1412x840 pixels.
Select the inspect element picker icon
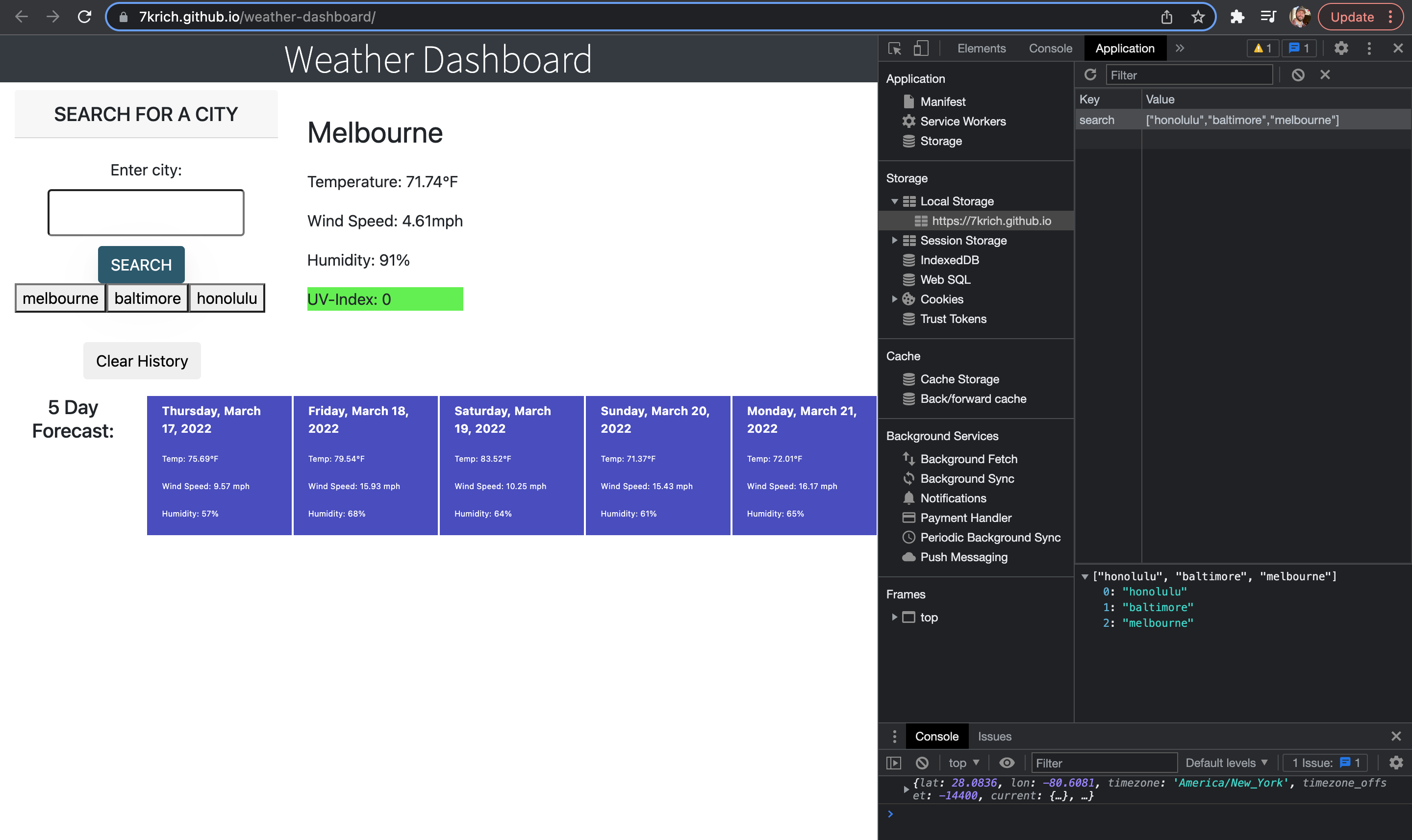point(895,48)
